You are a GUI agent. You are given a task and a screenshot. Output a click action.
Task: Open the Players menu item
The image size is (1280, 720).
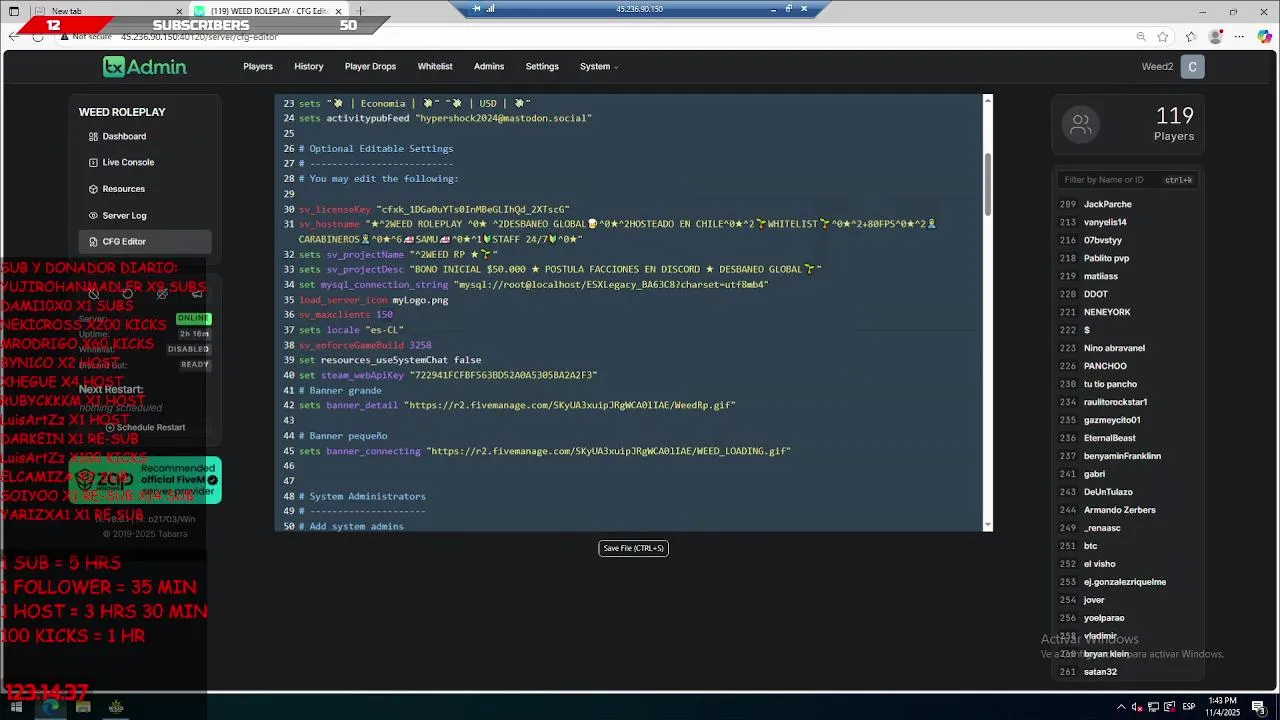(258, 67)
